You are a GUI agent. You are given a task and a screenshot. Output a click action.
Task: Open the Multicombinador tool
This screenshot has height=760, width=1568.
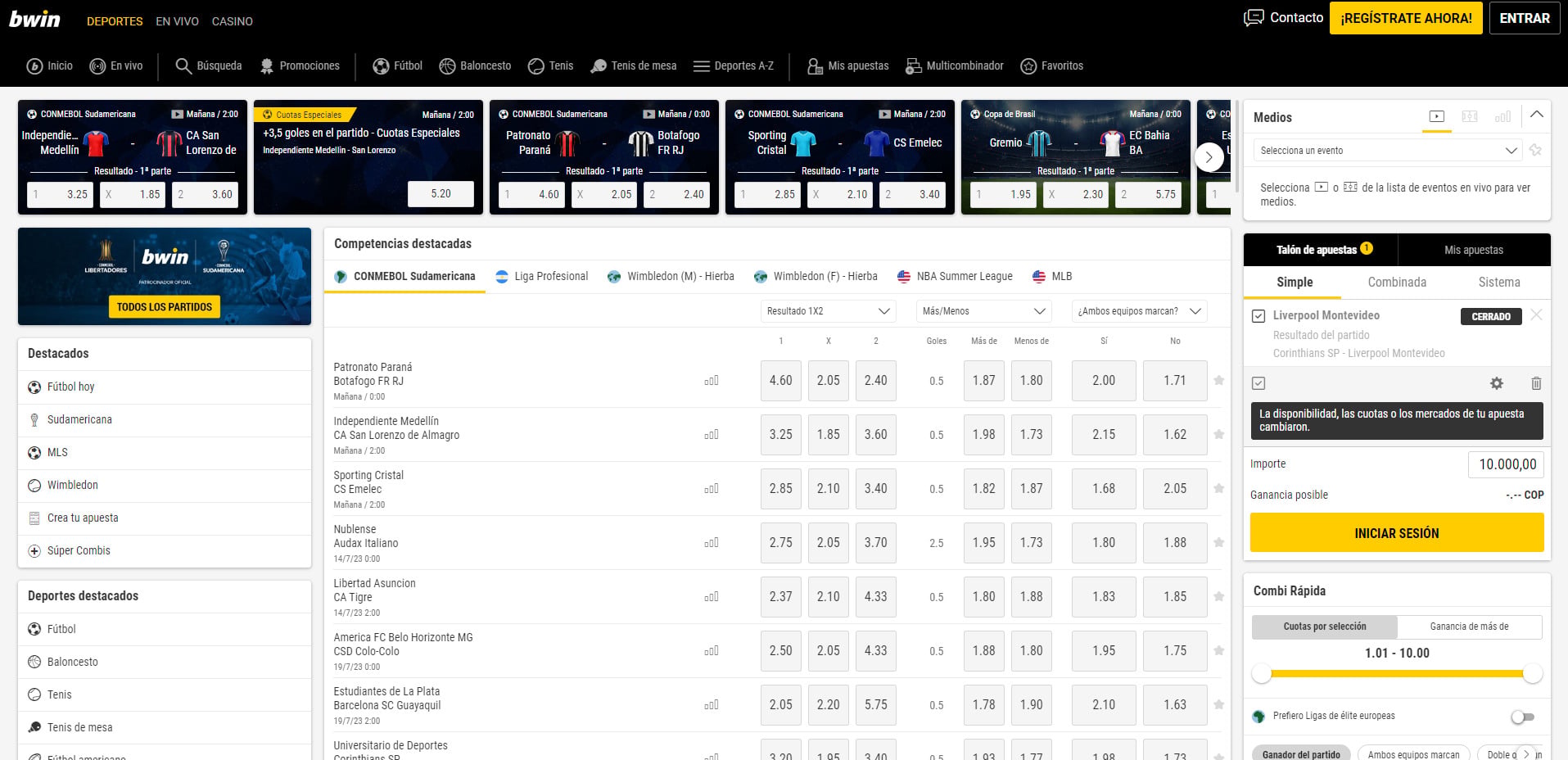pyautogui.click(x=955, y=66)
